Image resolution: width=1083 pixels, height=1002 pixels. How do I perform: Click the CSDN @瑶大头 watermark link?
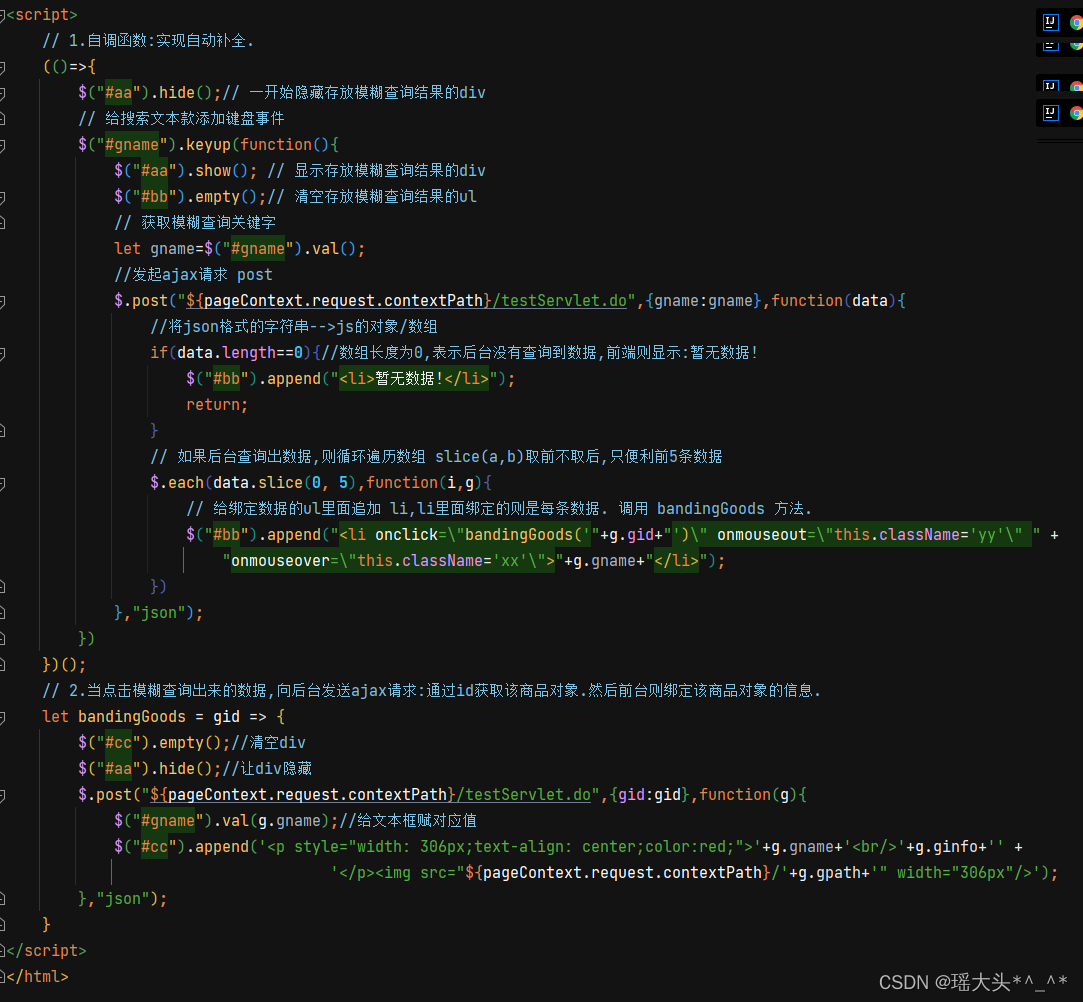(x=975, y=983)
